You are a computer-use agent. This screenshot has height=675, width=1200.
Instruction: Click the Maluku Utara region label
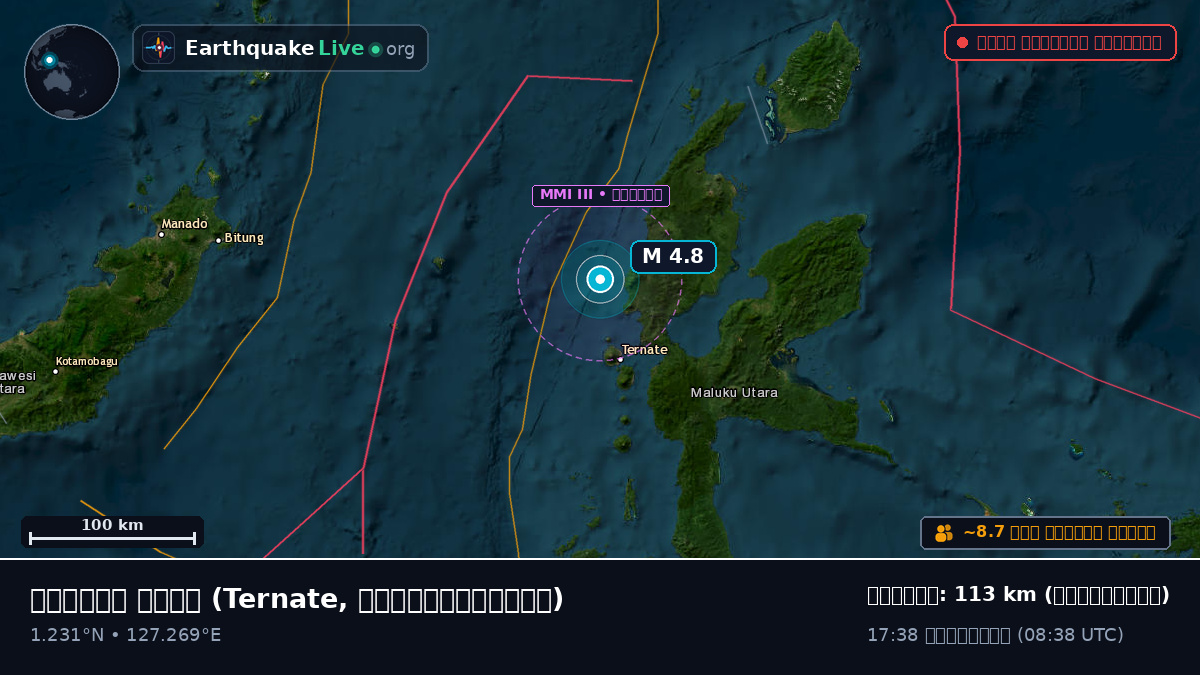(734, 393)
